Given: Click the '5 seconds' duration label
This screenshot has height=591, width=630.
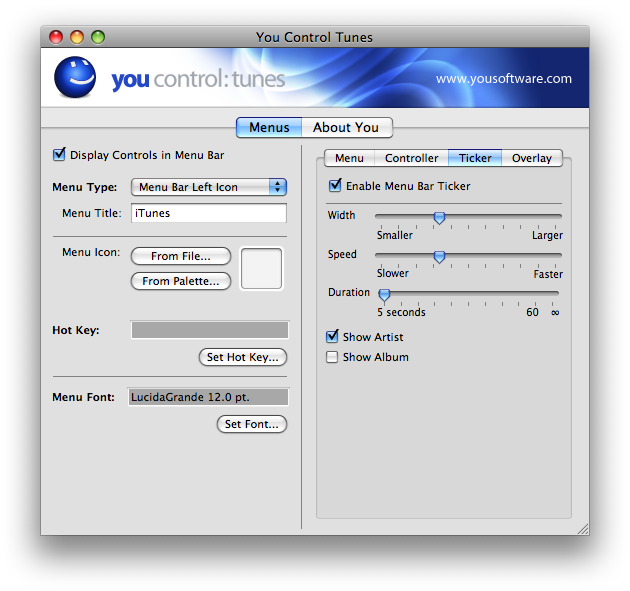Looking at the screenshot, I should point(401,312).
